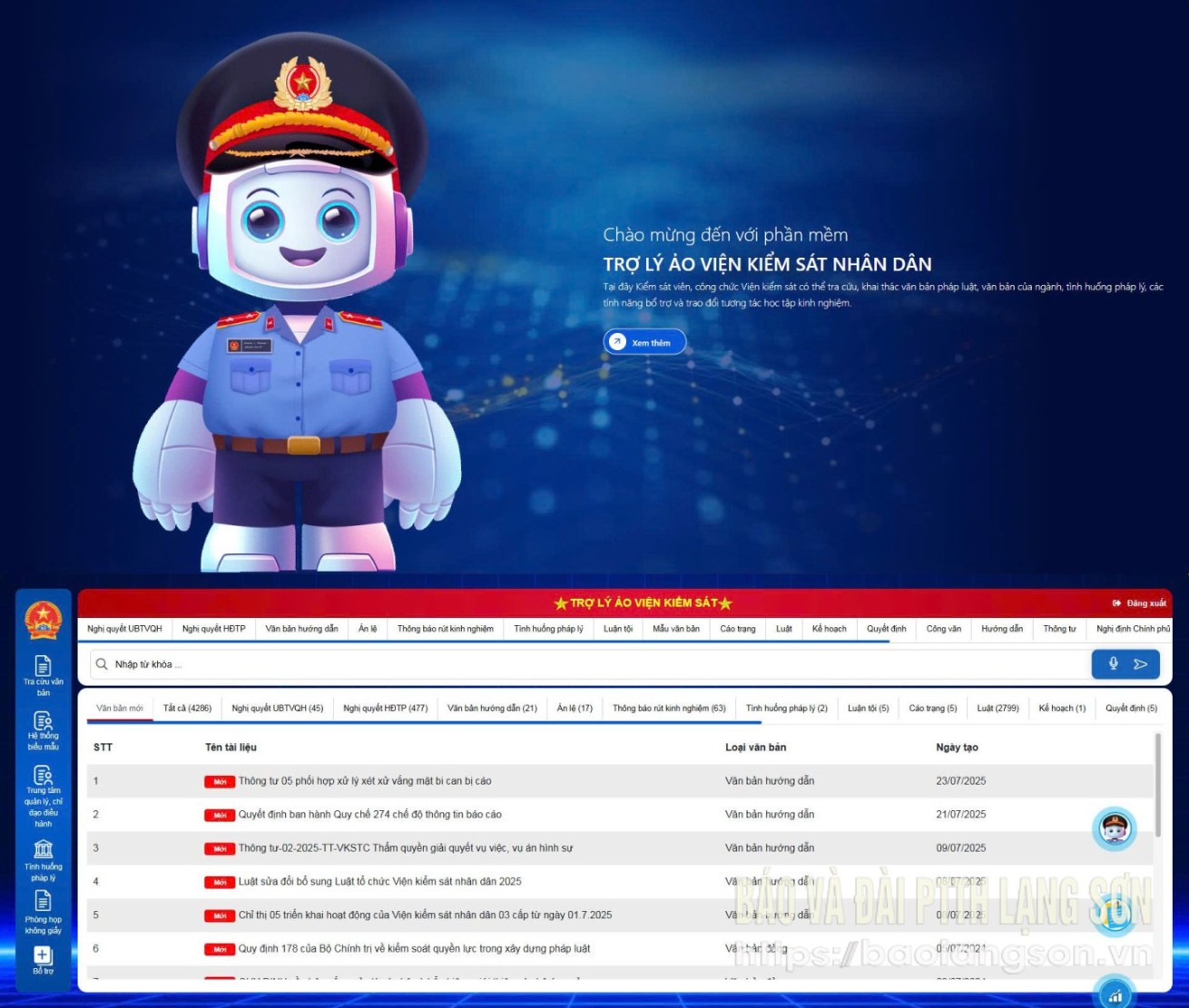
Task: Select Nghị quyết UBTVQH top category tab
Action: [x=124, y=629]
